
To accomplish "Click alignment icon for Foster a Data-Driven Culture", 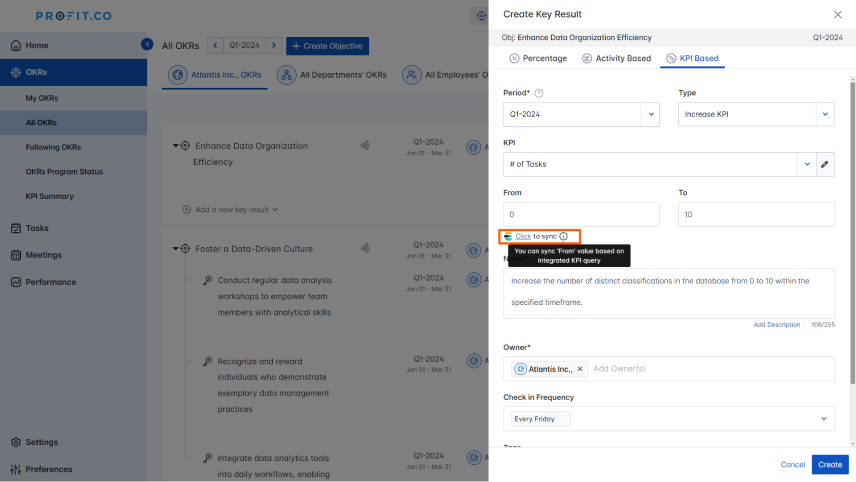I will [x=365, y=248].
